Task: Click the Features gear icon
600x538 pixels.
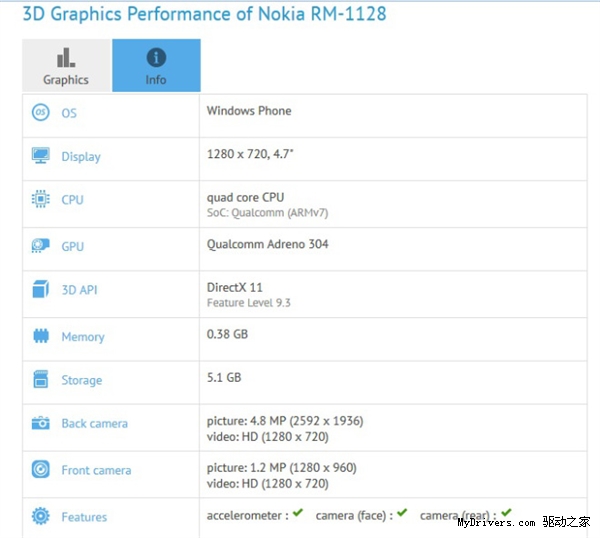Action: point(41,517)
